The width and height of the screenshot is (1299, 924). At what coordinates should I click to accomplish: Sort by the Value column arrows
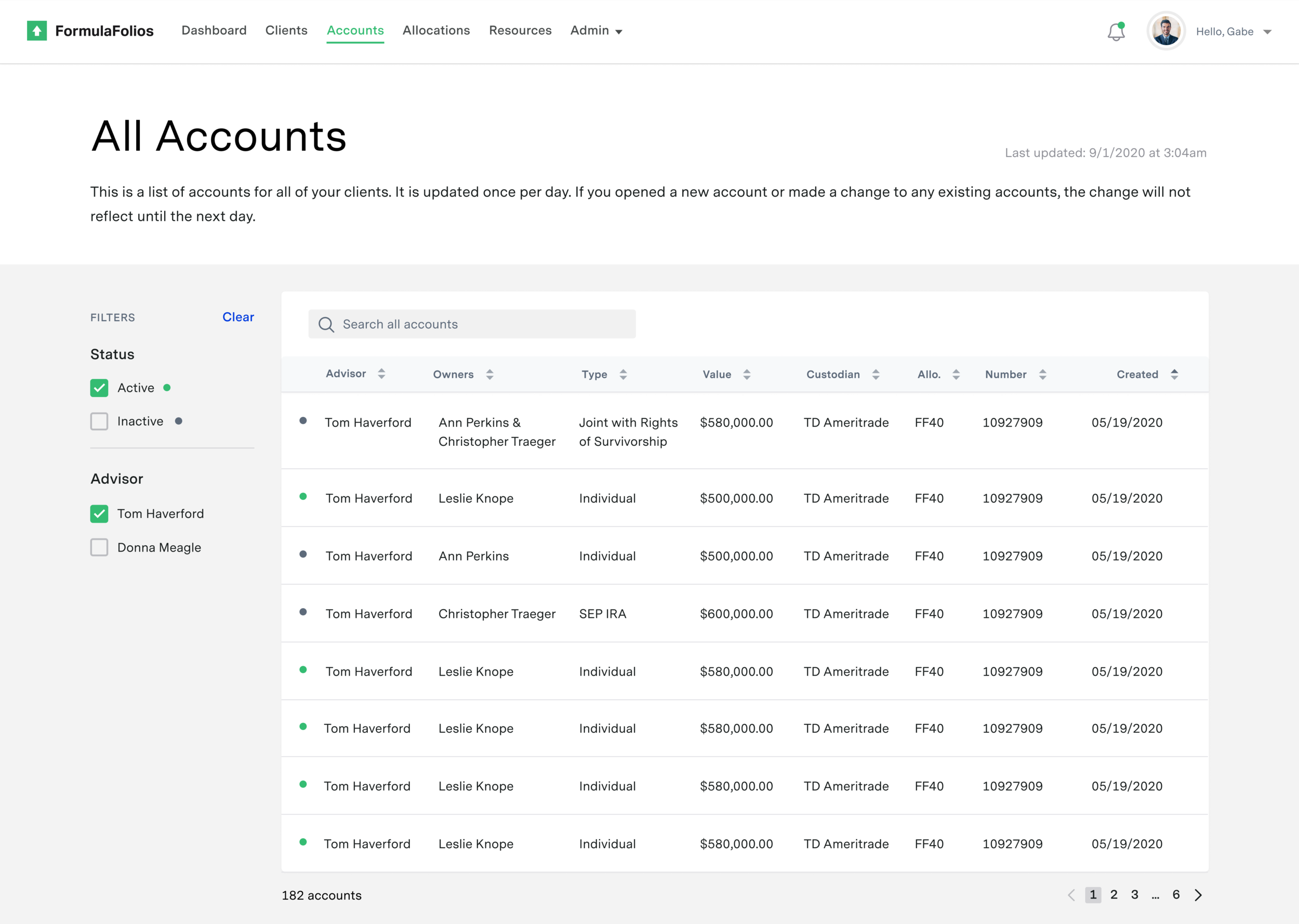[746, 374]
